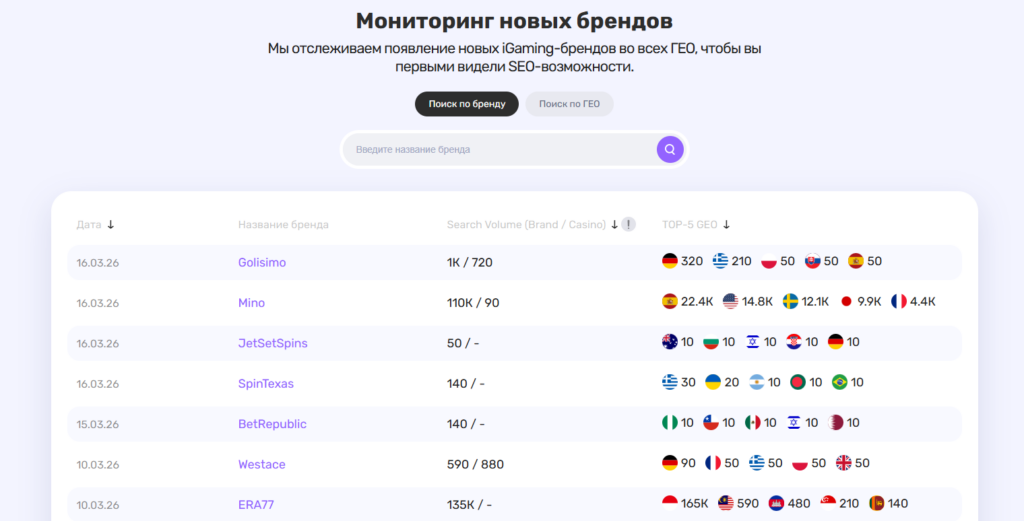Open the SpinTexas brand link
Screen dimensions: 1024x521
(266, 384)
